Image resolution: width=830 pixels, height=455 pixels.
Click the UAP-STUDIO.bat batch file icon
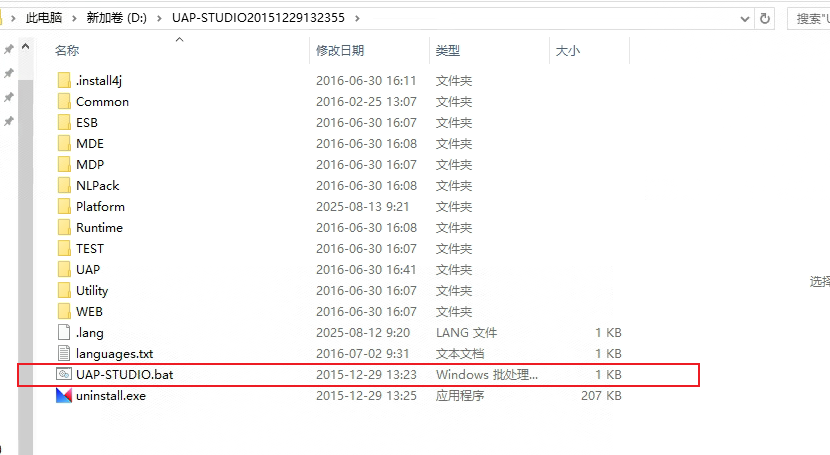click(x=64, y=375)
